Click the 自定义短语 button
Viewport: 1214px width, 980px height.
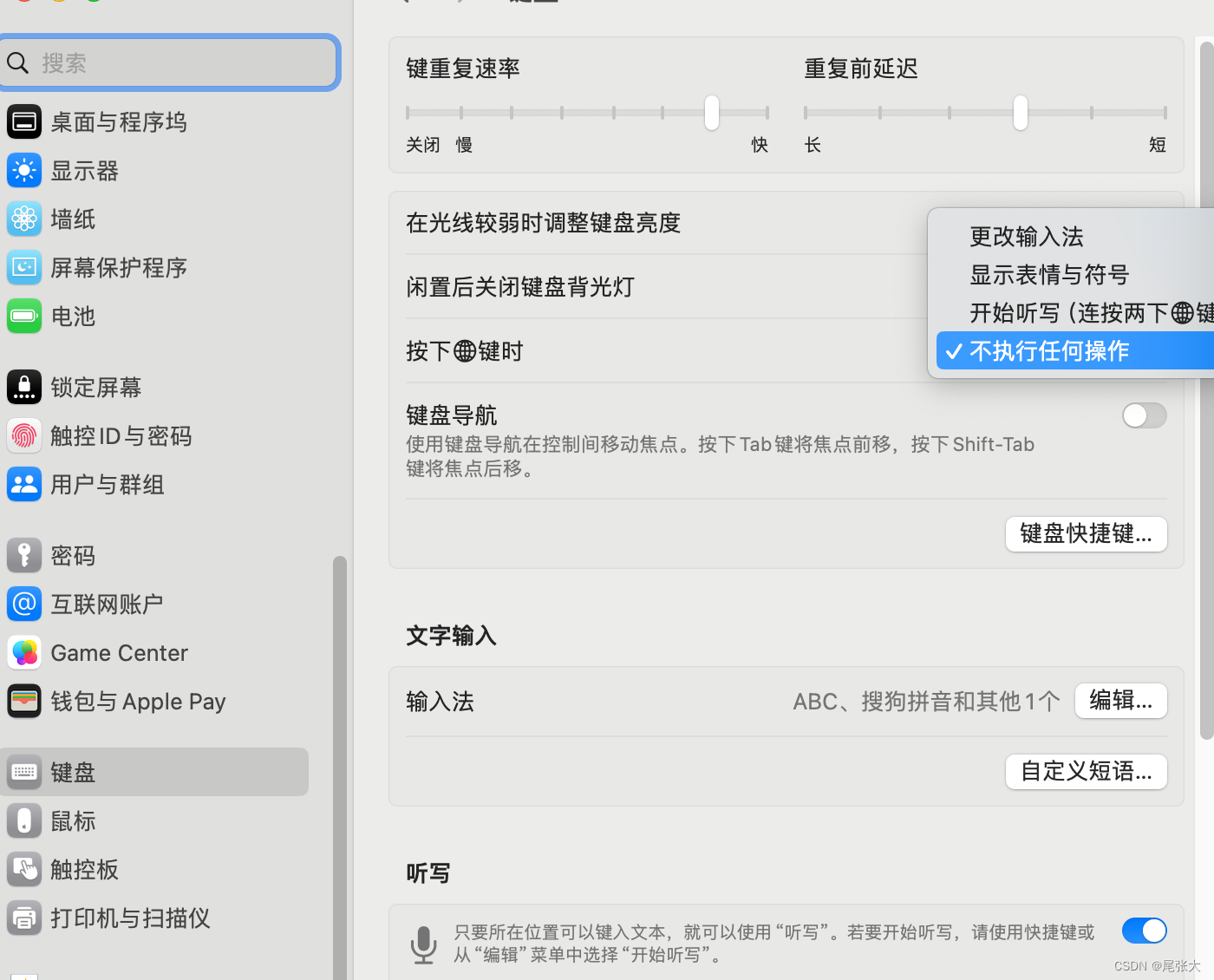pyautogui.click(x=1086, y=771)
